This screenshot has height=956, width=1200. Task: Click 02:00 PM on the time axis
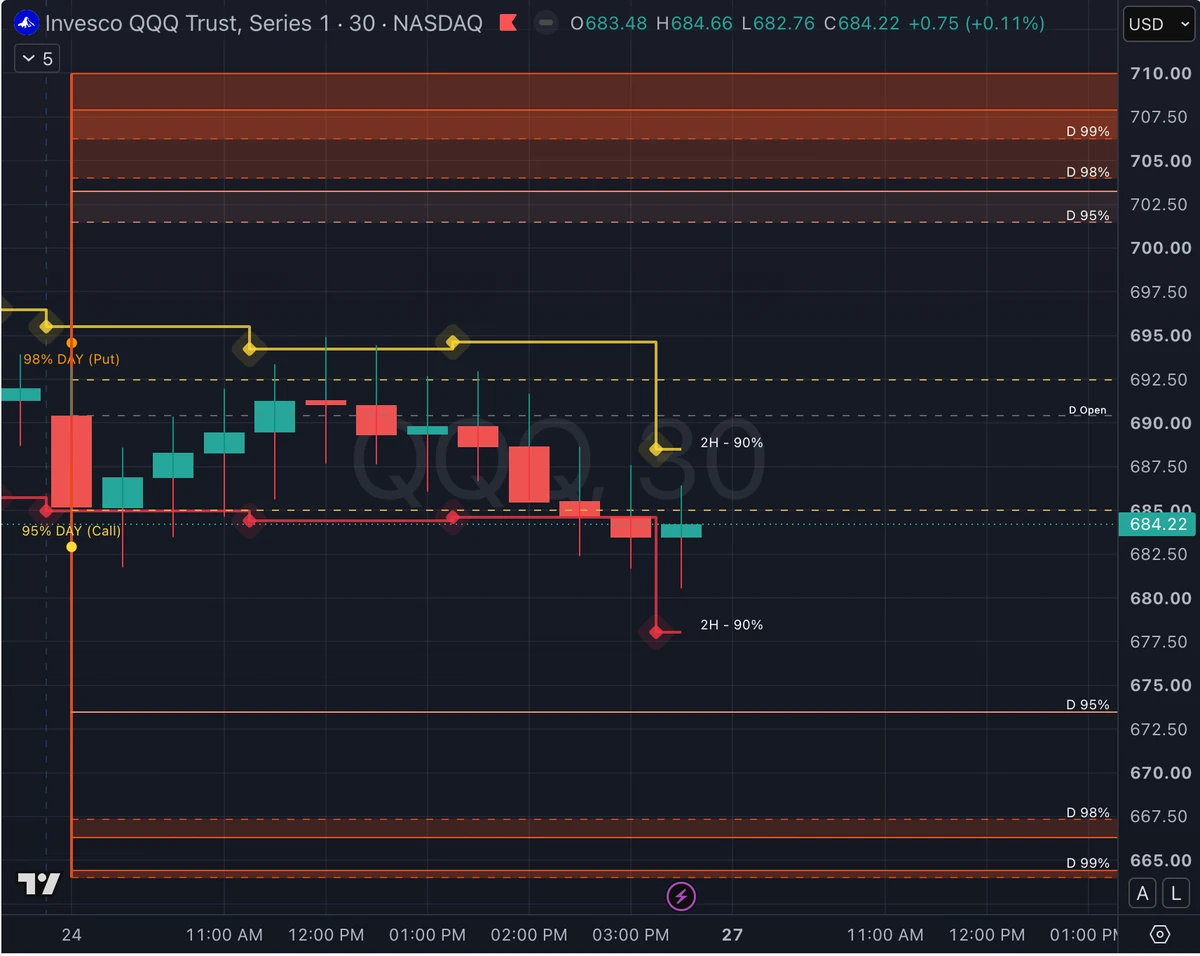pyautogui.click(x=529, y=934)
